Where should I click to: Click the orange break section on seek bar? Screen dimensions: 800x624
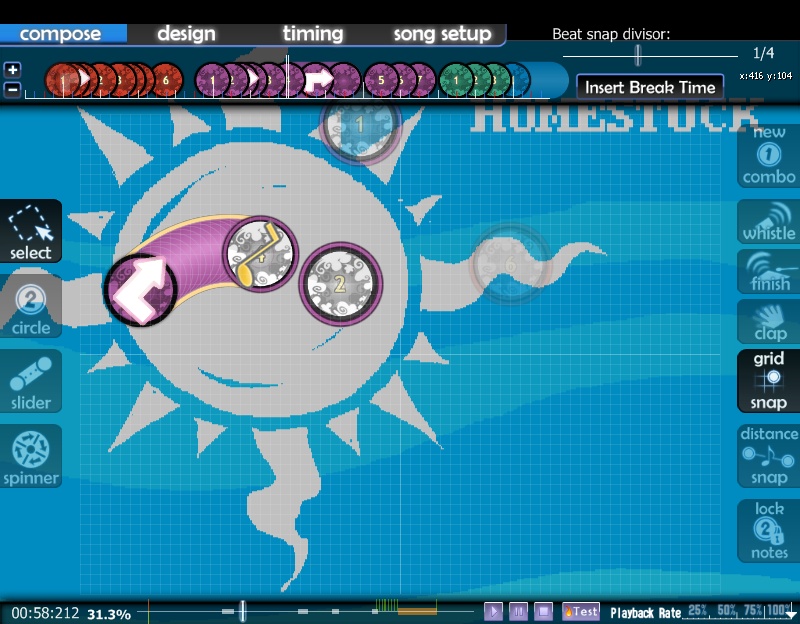[x=417, y=610]
